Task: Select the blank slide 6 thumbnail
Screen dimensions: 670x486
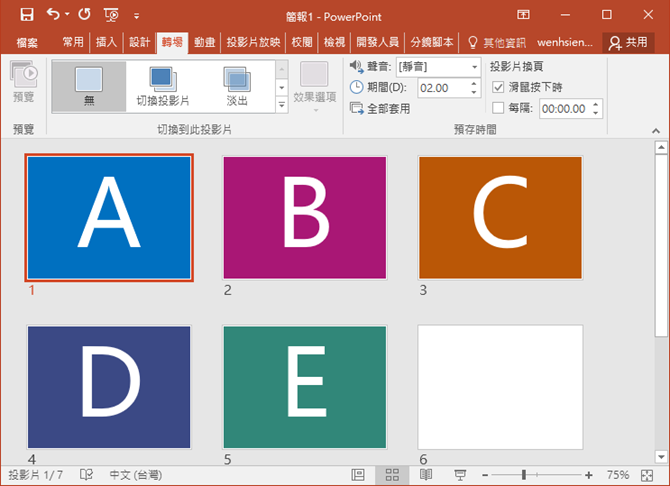Action: click(x=500, y=387)
